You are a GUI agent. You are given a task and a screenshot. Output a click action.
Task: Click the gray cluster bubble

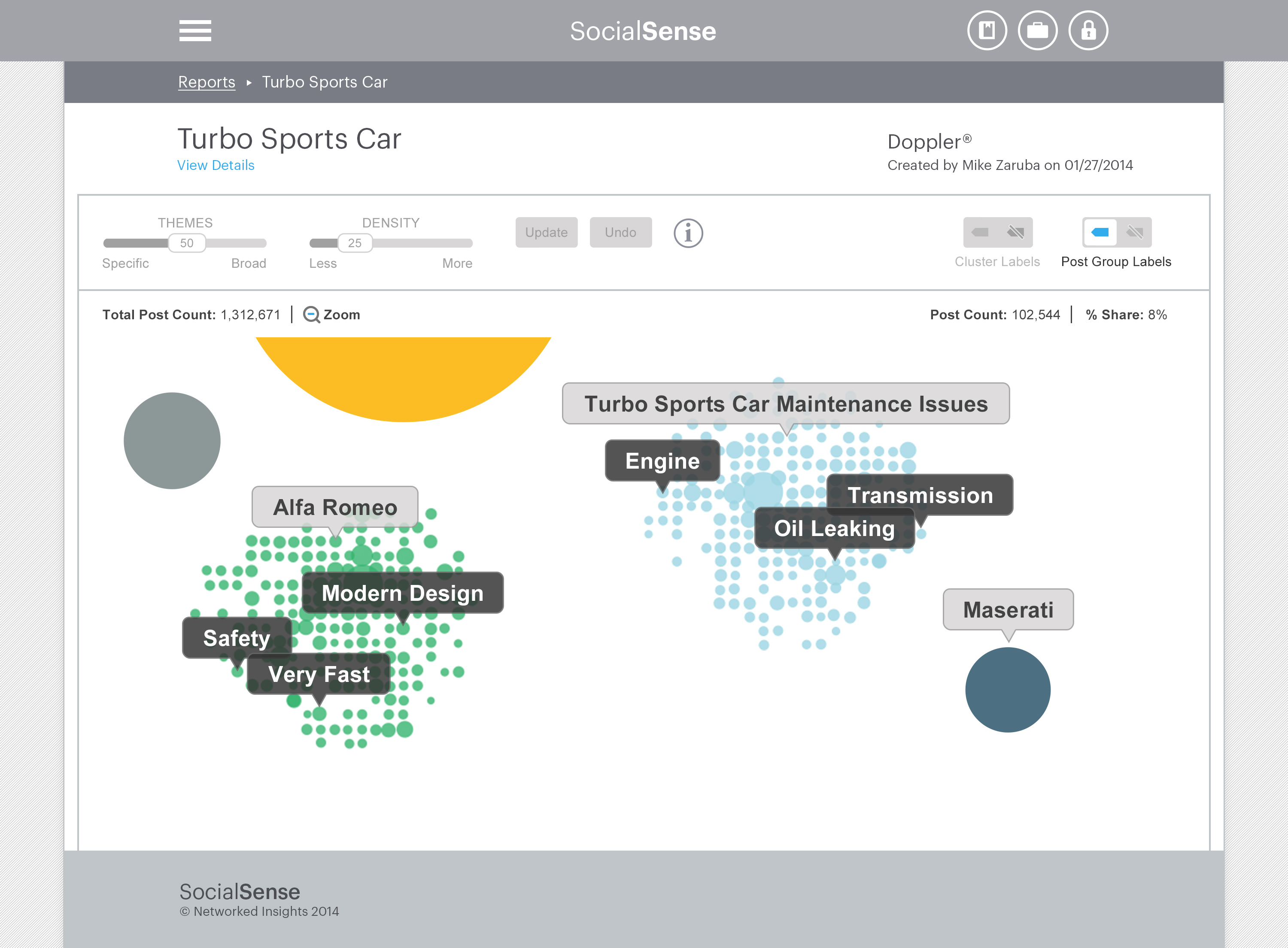(x=172, y=441)
